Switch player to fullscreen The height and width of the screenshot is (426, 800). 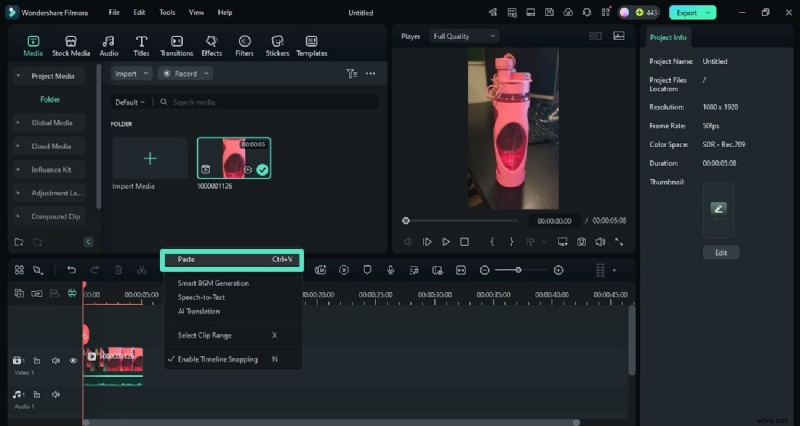tap(619, 242)
